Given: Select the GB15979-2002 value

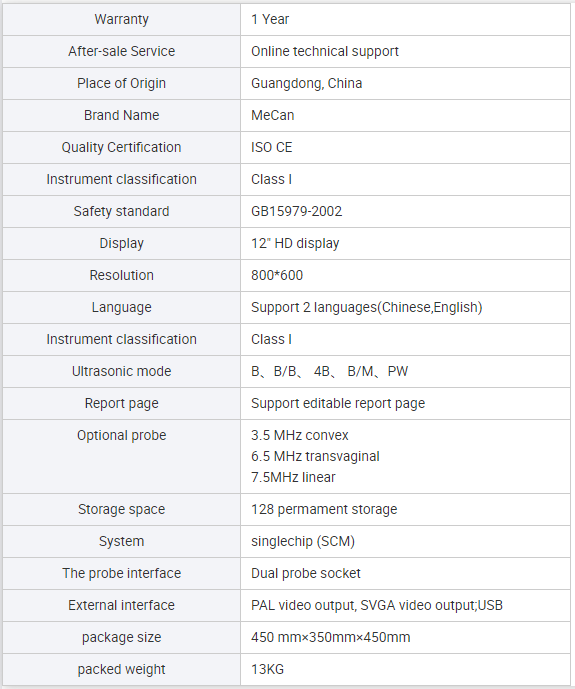Looking at the screenshot, I should pos(296,211).
